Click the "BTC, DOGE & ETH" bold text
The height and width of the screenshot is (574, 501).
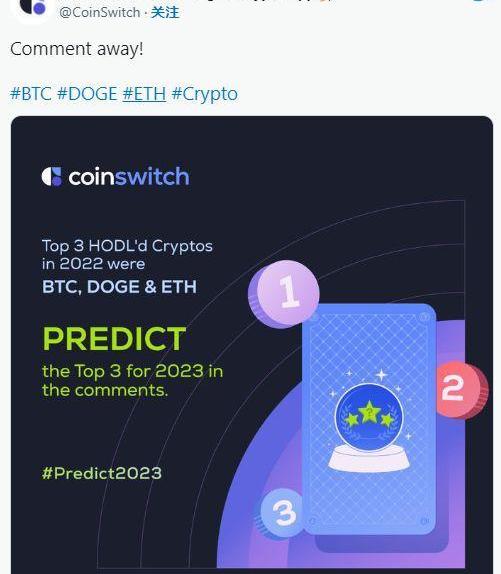pos(119,287)
